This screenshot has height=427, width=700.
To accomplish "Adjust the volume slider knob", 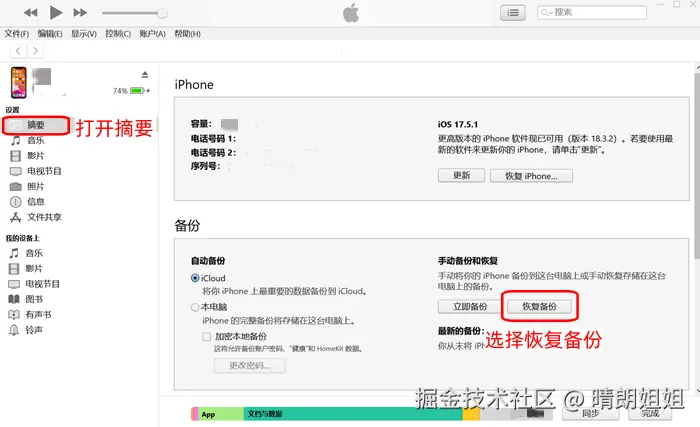I will [162, 13].
